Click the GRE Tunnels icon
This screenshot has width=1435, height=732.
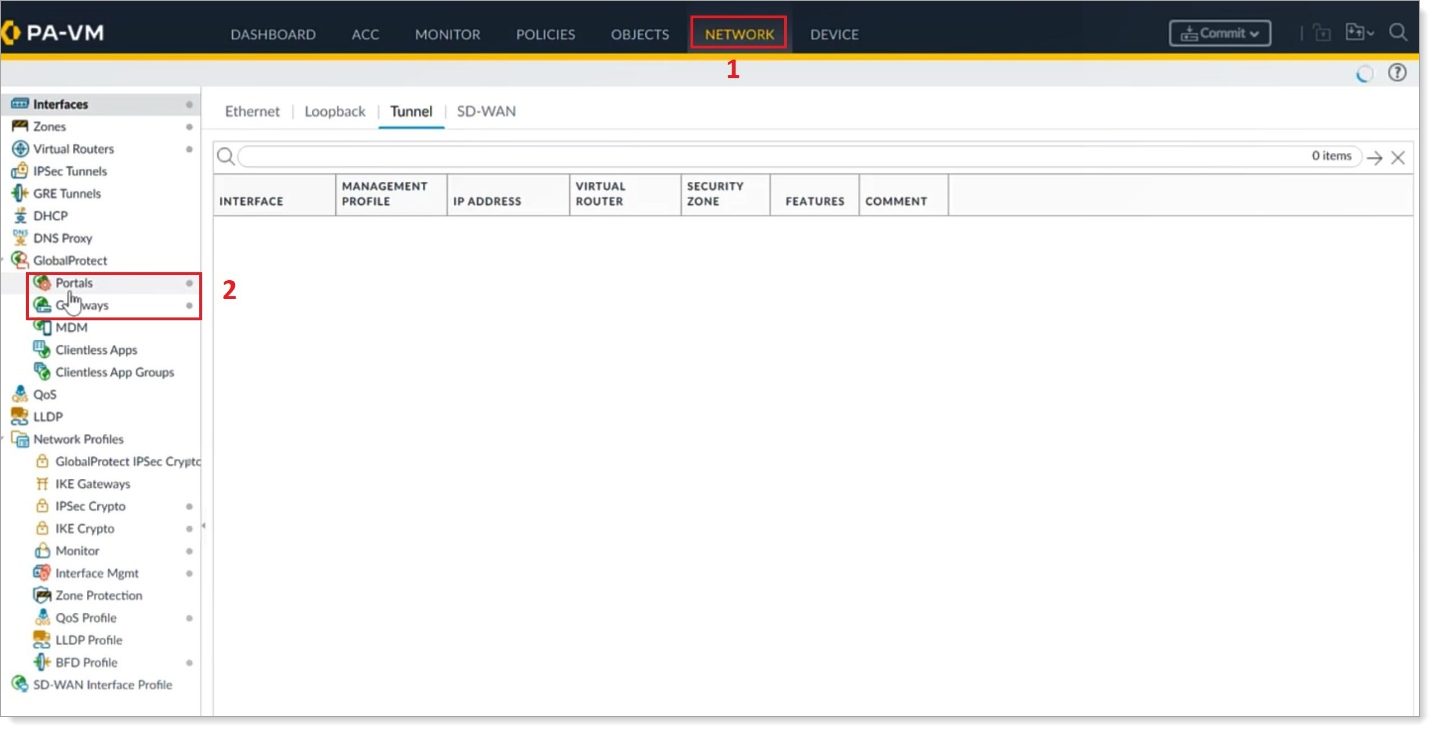(19, 194)
